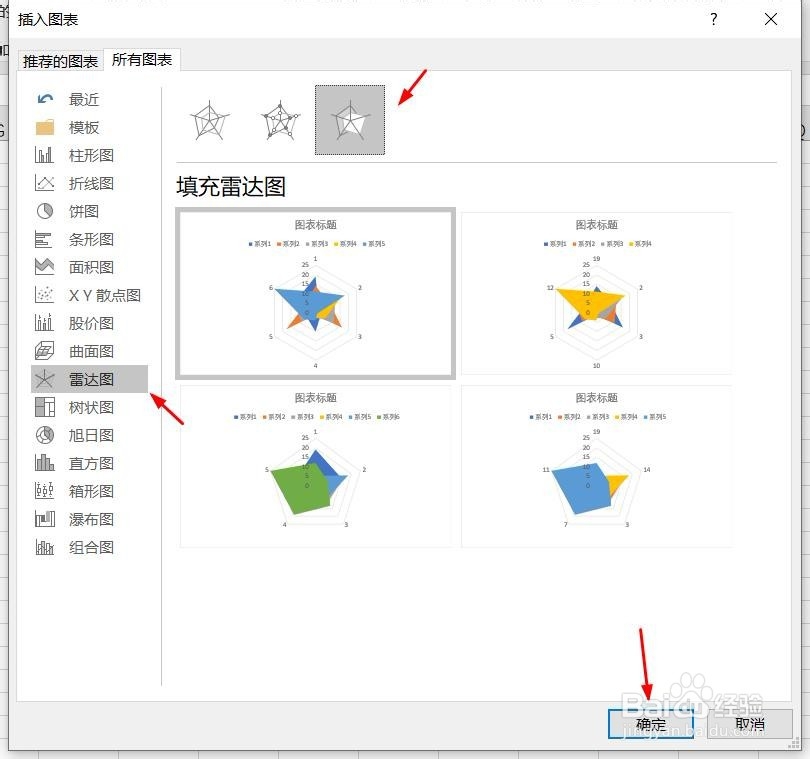
Task: Pick the Histogram (直方图) icon
Action: (44, 463)
